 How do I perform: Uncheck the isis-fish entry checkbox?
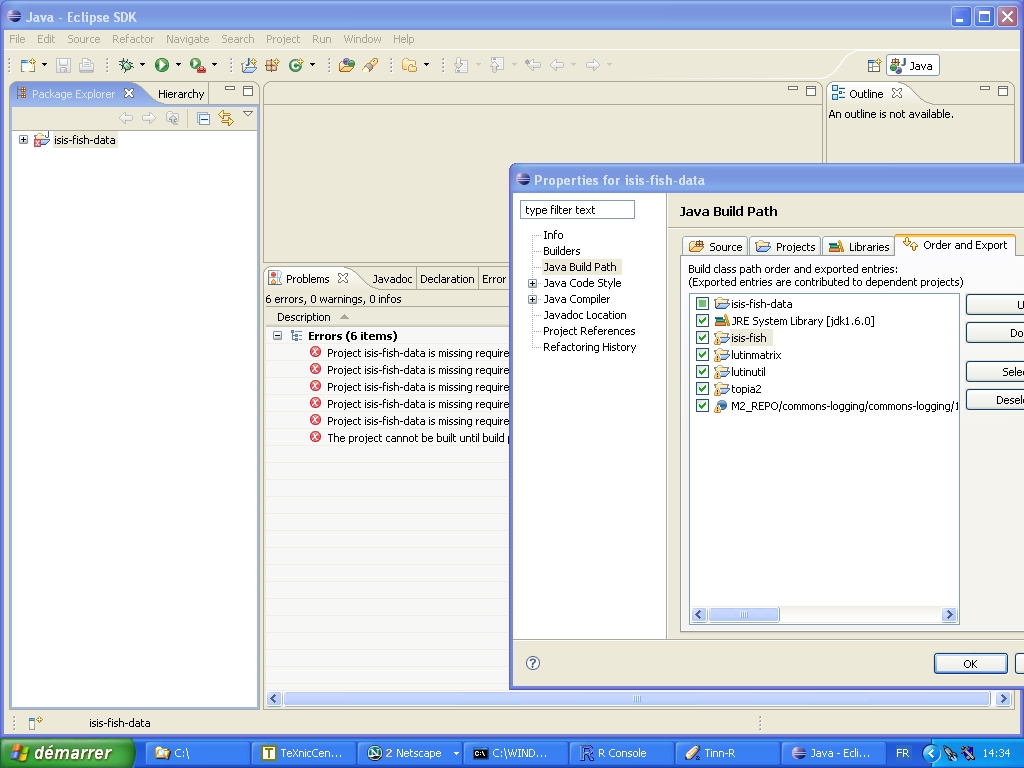pos(702,338)
